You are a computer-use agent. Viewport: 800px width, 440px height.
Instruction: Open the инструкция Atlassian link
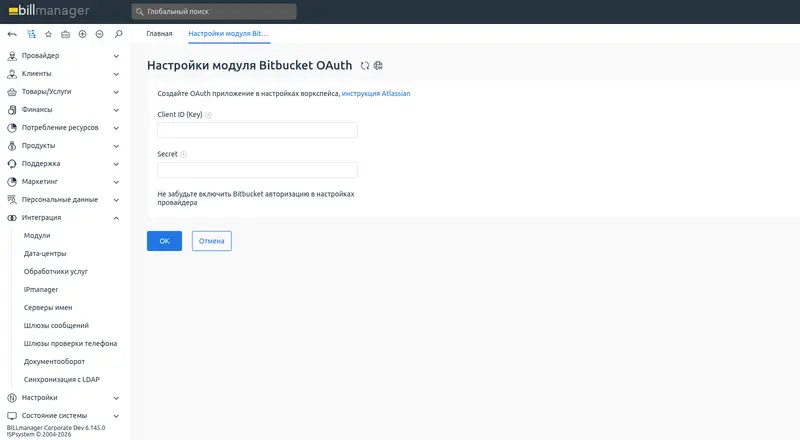pos(376,93)
